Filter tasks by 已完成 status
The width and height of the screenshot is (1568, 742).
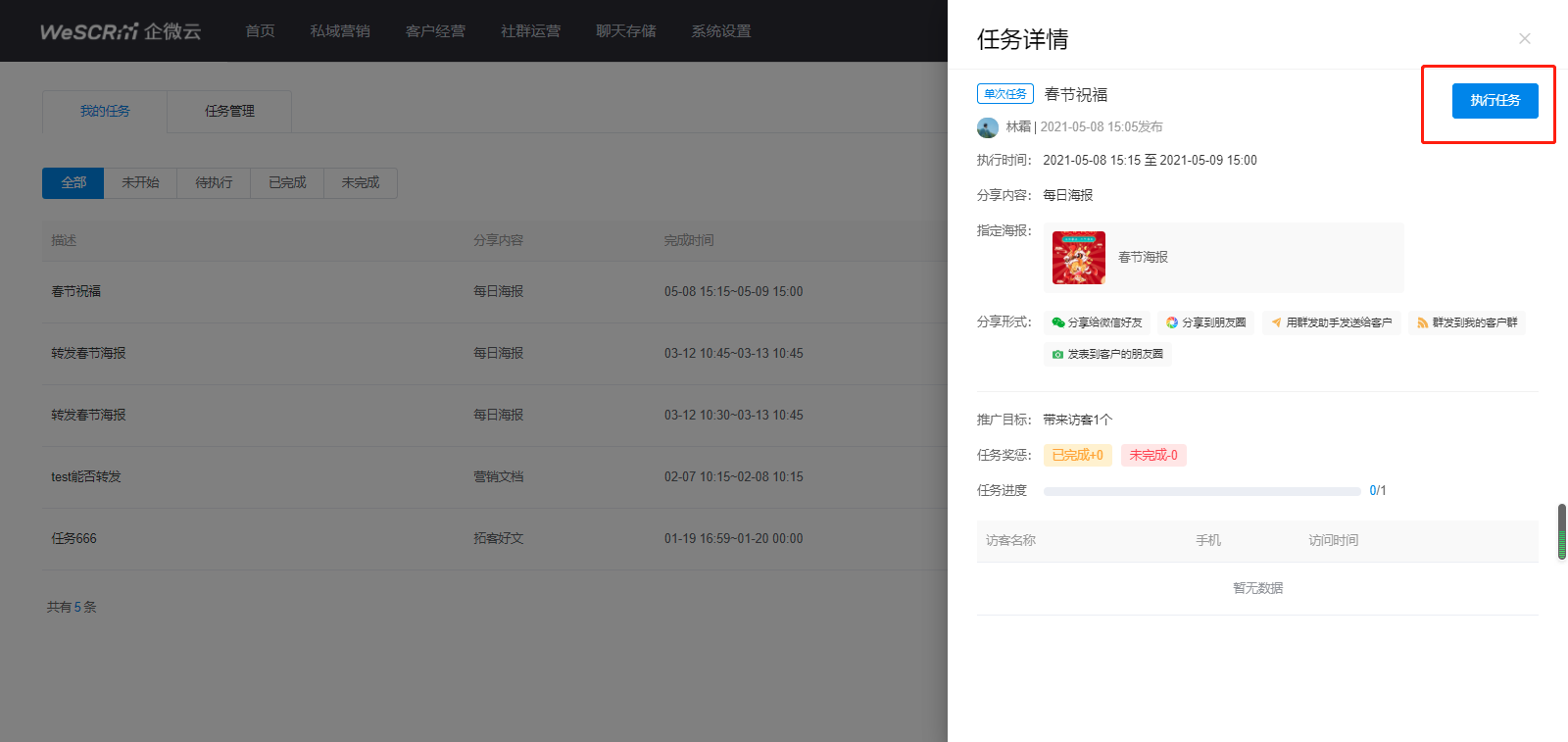click(x=287, y=183)
